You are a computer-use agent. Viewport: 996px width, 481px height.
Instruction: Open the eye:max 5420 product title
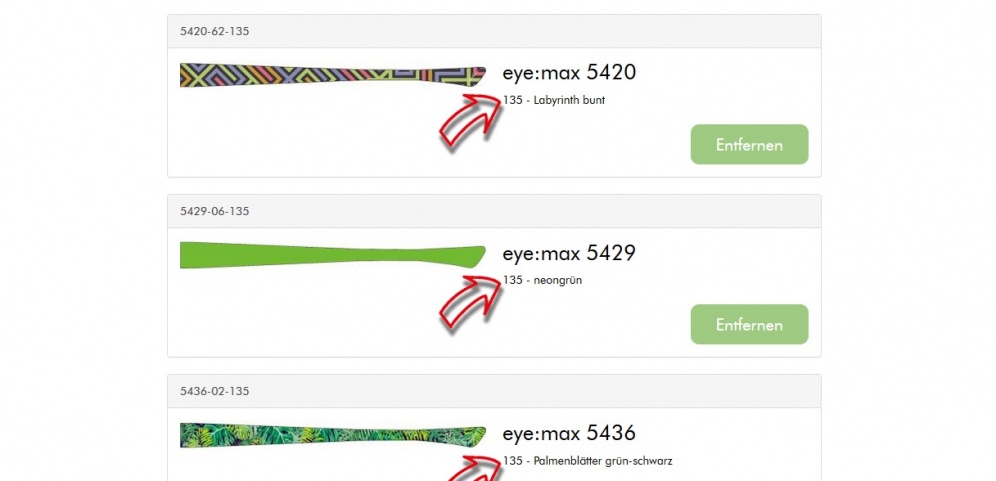[569, 72]
